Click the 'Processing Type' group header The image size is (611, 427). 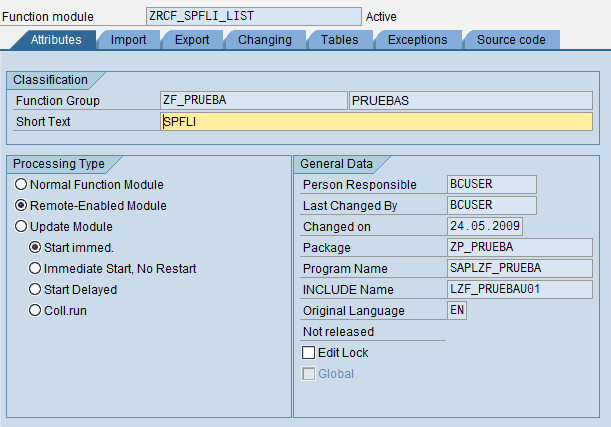[x=59, y=164]
